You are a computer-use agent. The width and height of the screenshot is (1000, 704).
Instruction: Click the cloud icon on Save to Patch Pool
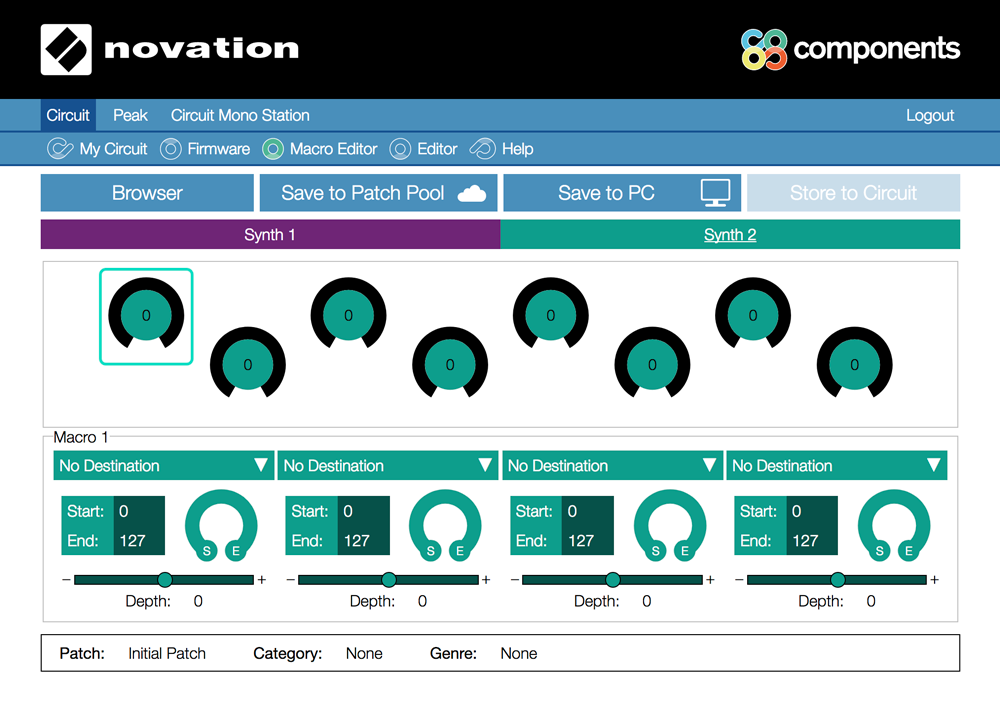click(471, 194)
